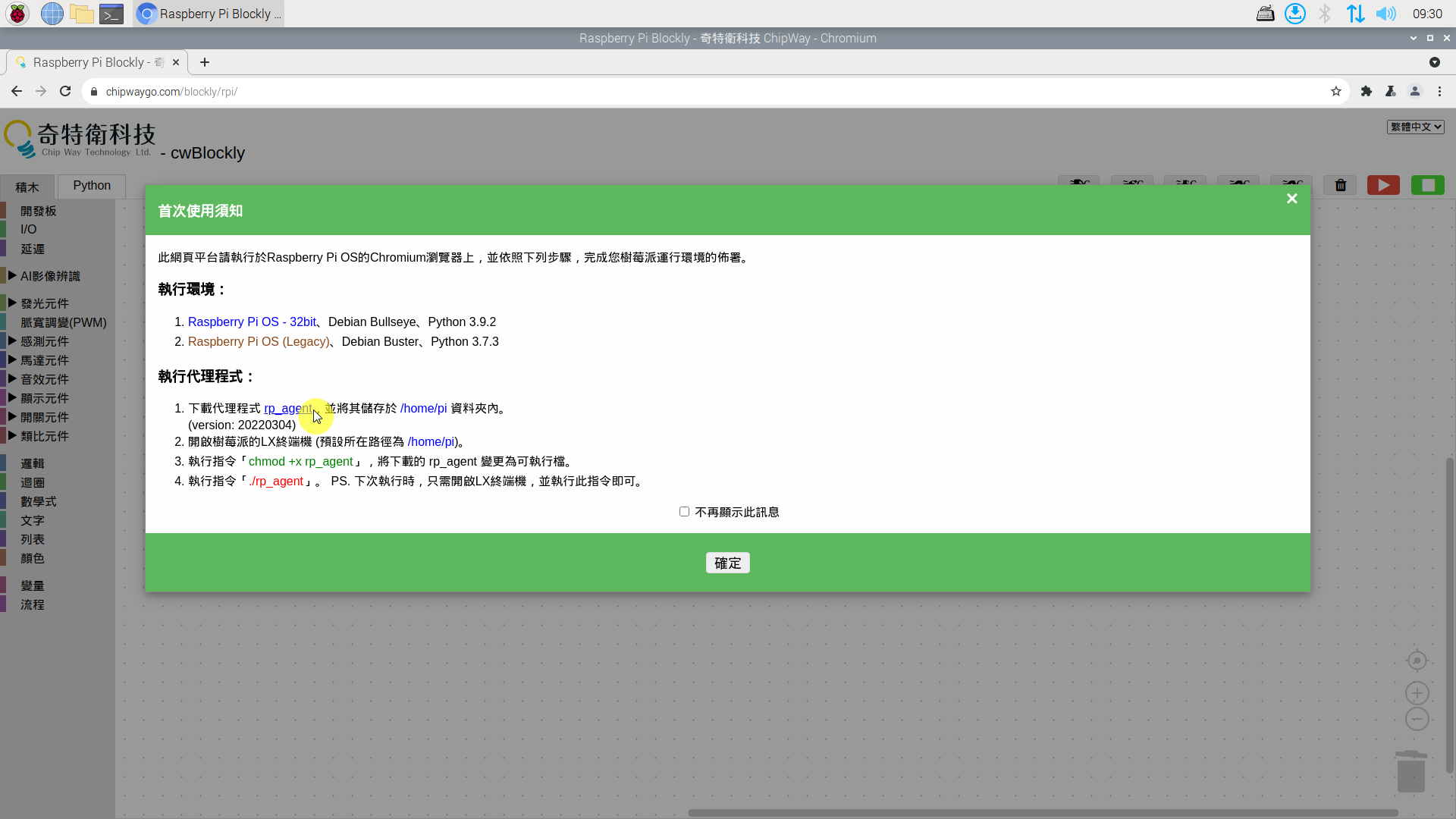
Task: Expand the 馬達元件 category
Action: 44,360
